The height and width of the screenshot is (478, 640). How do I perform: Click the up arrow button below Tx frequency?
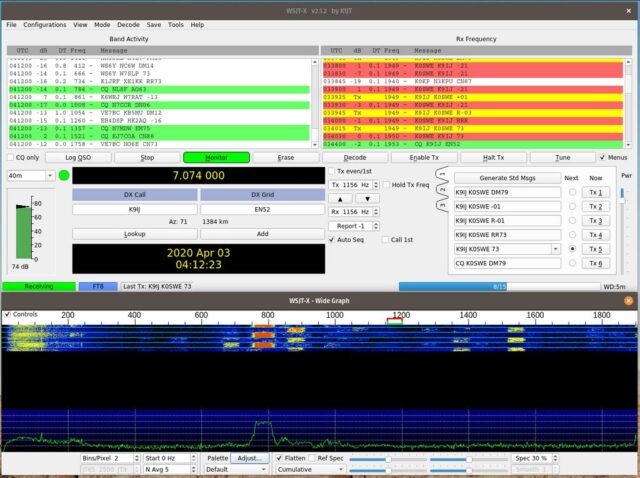tap(340, 199)
